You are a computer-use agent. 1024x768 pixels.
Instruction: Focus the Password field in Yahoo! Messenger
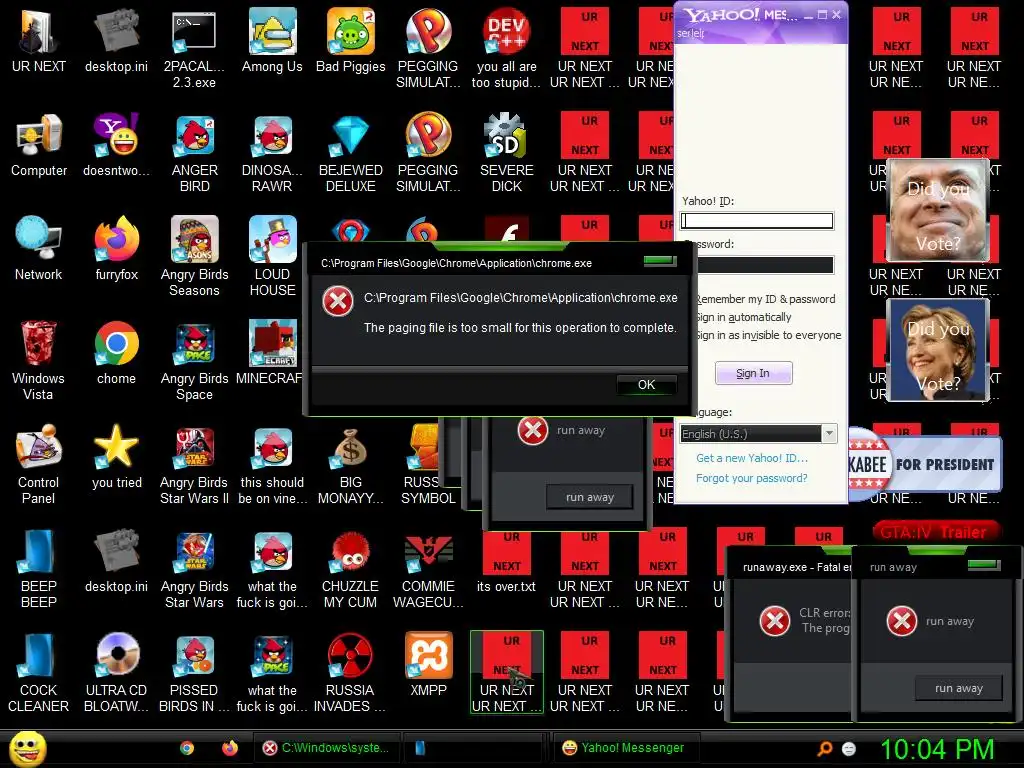coord(765,264)
